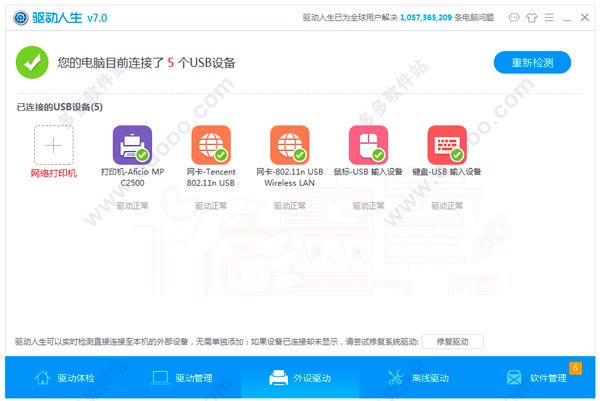
Task: Close the 驱动人生 window
Action: pos(585,18)
